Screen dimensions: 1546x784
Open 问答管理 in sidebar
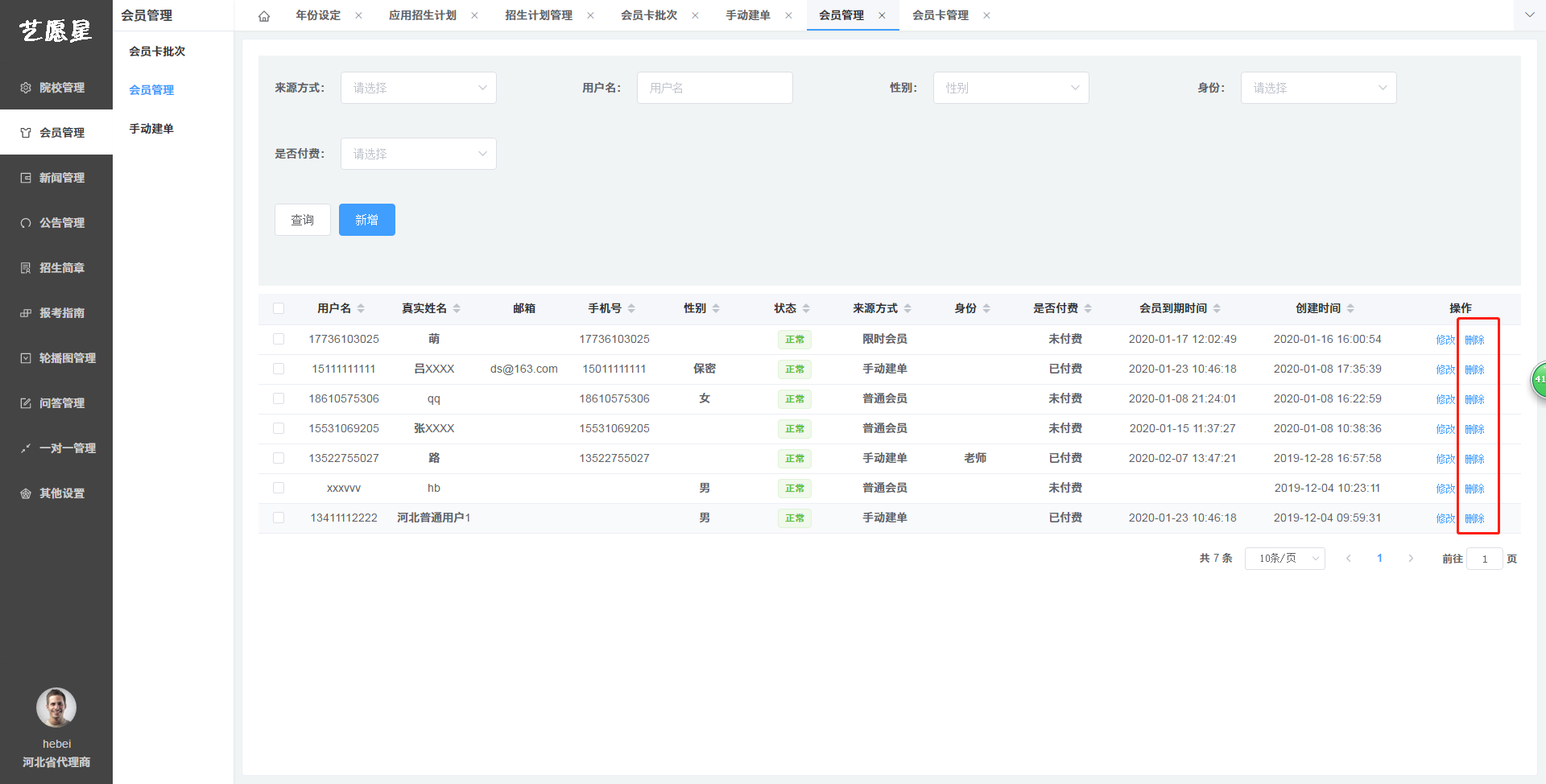[x=56, y=403]
